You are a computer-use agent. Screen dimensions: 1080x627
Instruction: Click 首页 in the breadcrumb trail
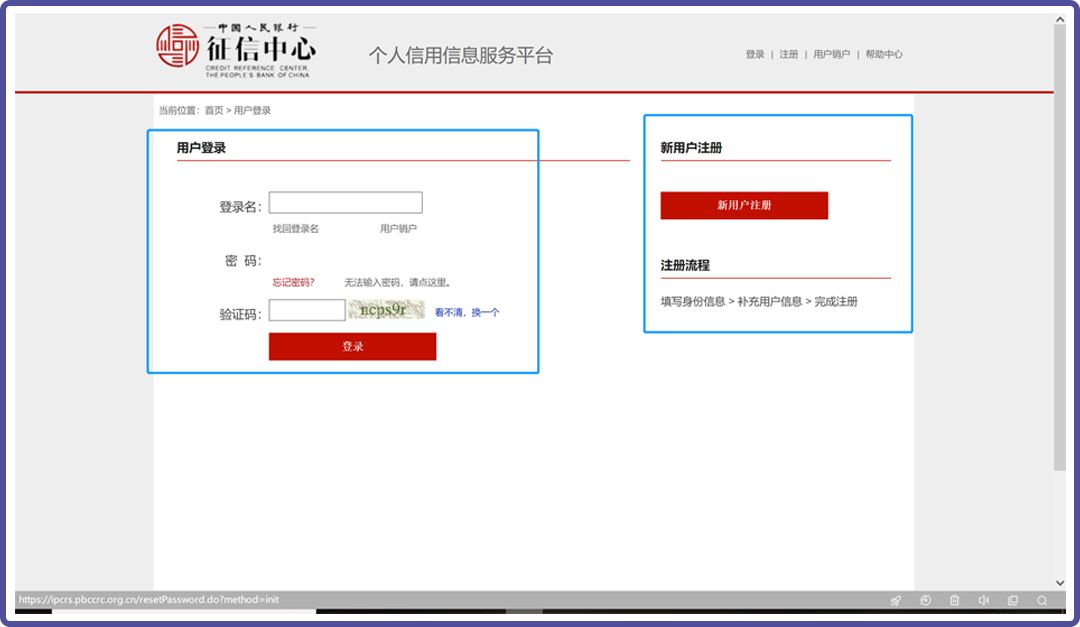coord(213,110)
